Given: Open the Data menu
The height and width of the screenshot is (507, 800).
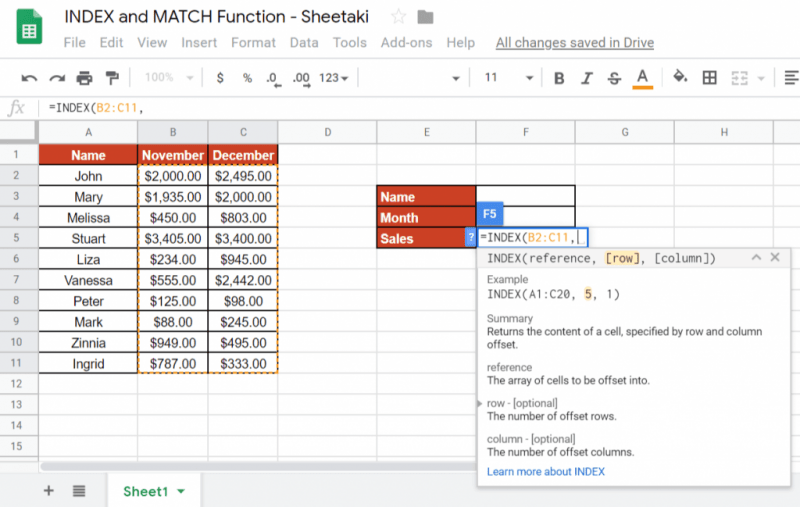Looking at the screenshot, I should pyautogui.click(x=304, y=42).
